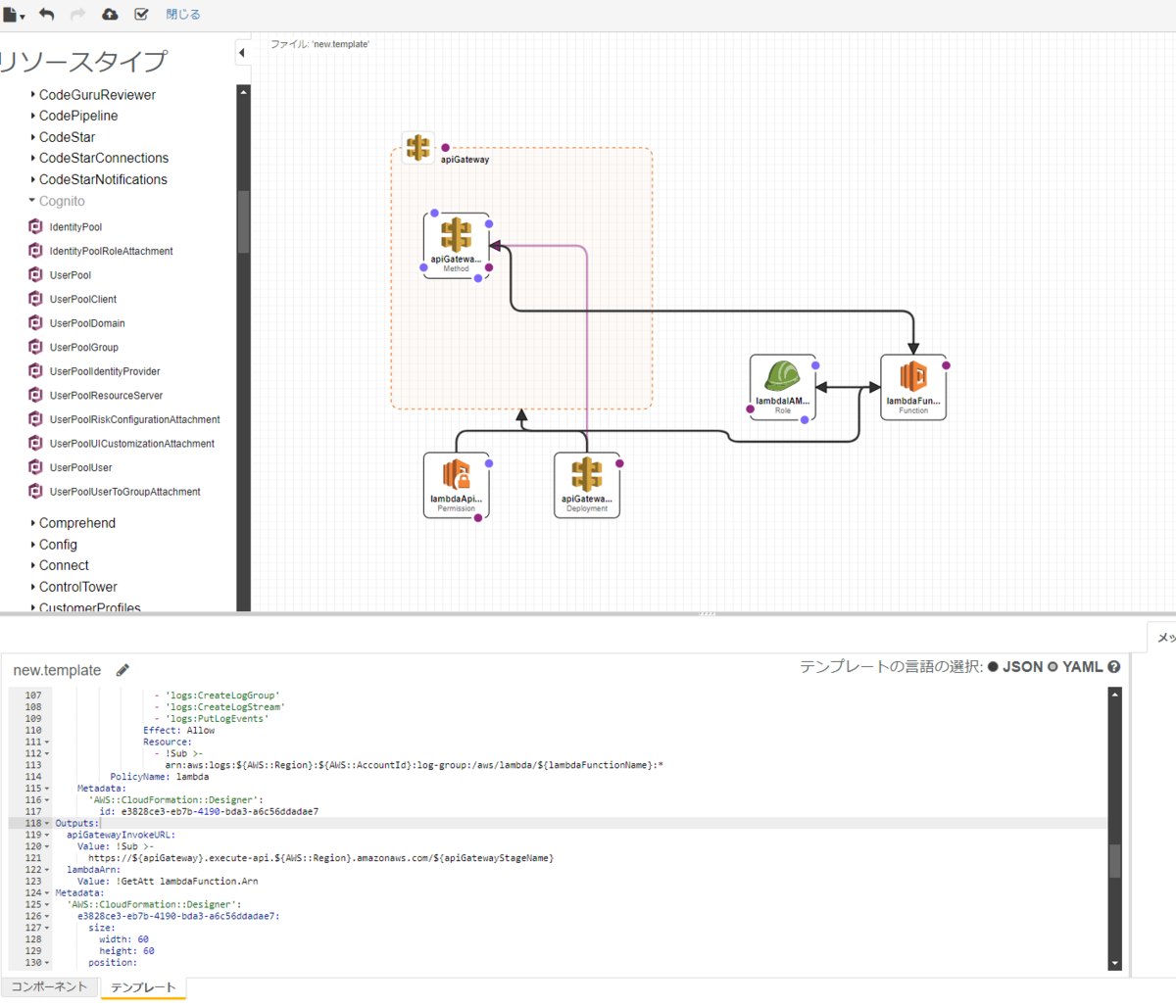
Task: Choose JSON template language
Action: click(993, 667)
